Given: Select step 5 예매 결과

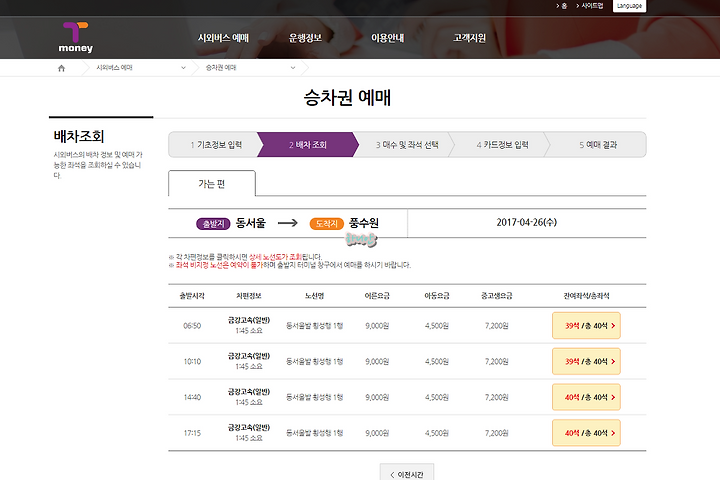Looking at the screenshot, I should click(598, 145).
